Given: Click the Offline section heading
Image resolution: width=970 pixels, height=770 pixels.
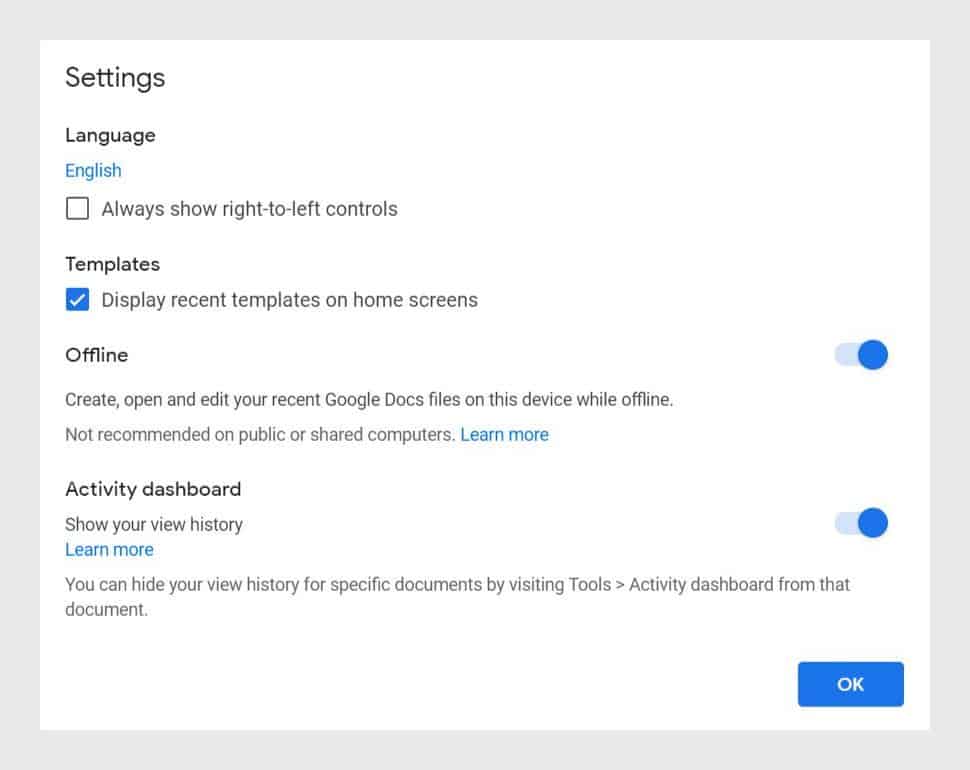Looking at the screenshot, I should click(x=96, y=355).
